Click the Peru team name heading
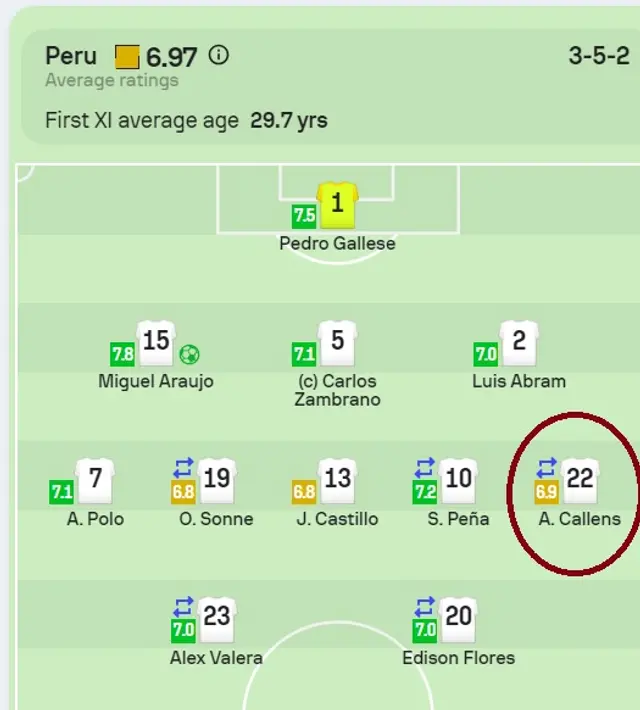The height and width of the screenshot is (710, 640). click(71, 55)
